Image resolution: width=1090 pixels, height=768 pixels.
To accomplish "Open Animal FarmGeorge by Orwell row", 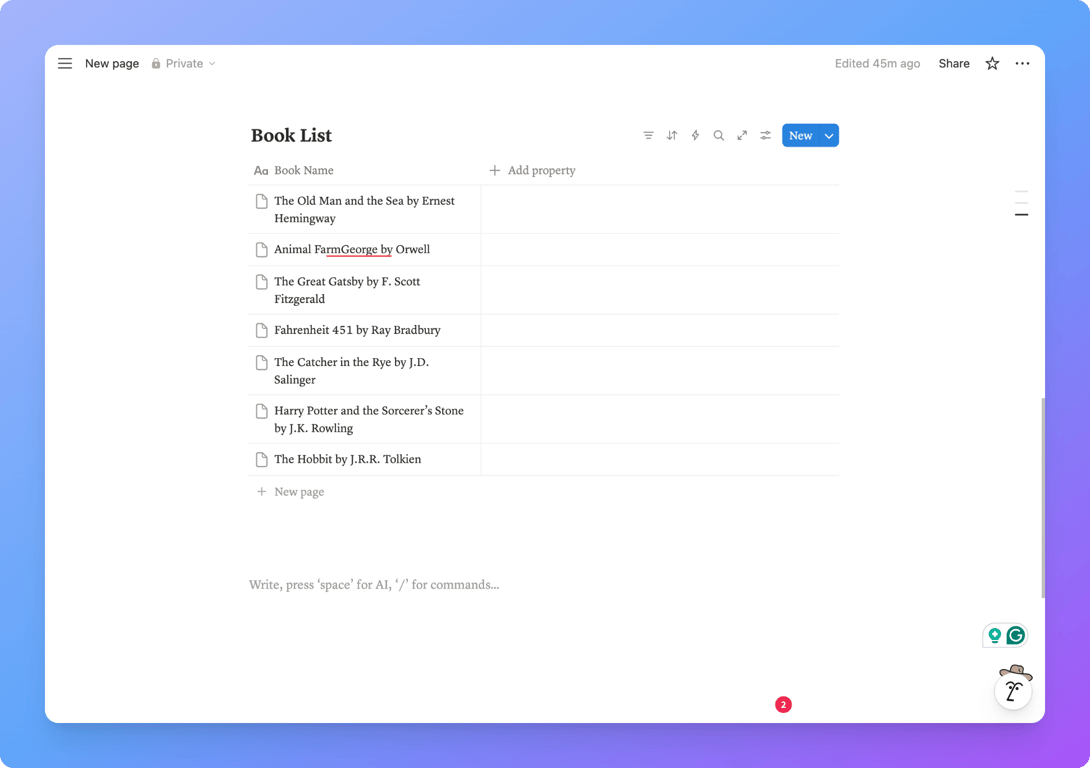I will 352,250.
